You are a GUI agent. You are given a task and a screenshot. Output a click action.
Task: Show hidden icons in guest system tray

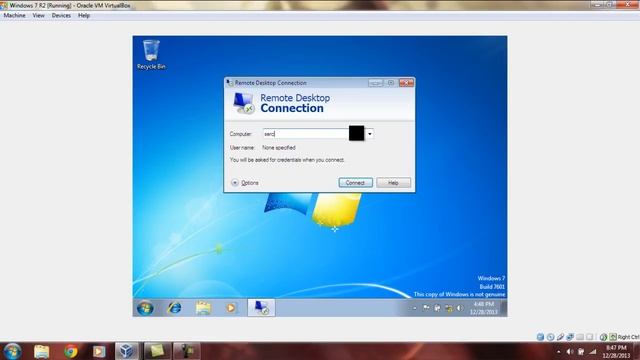tap(415, 308)
